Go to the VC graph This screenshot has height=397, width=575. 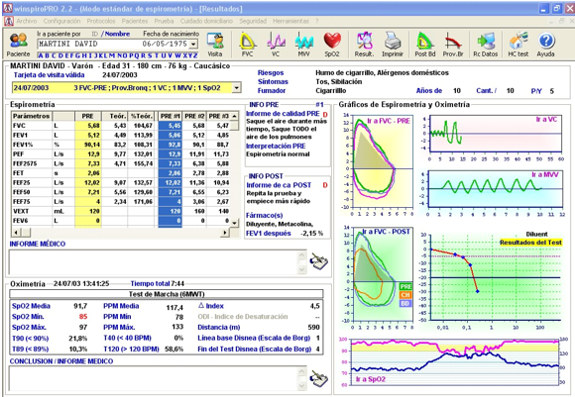[x=546, y=119]
